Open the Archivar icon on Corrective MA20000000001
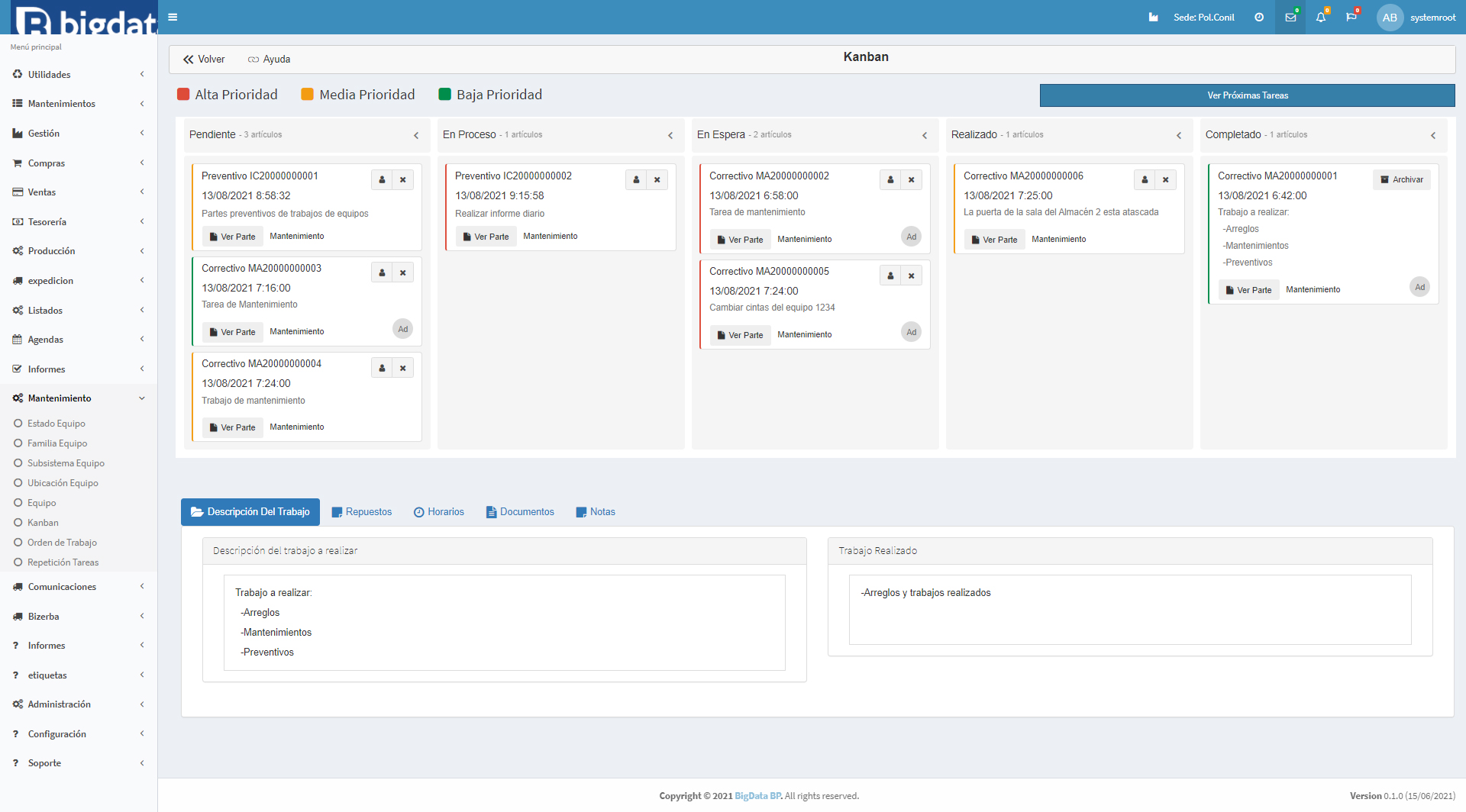The height and width of the screenshot is (812, 1466). pos(1402,179)
